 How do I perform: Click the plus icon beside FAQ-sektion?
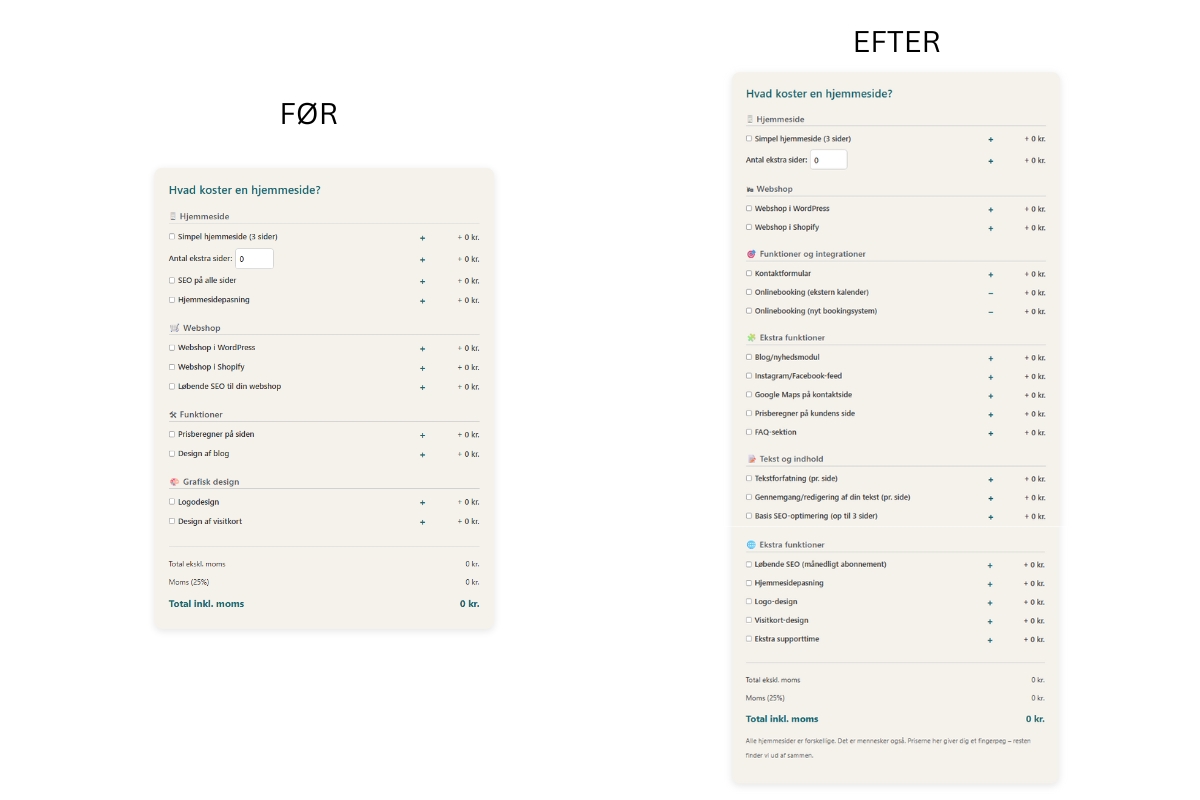coord(991,433)
